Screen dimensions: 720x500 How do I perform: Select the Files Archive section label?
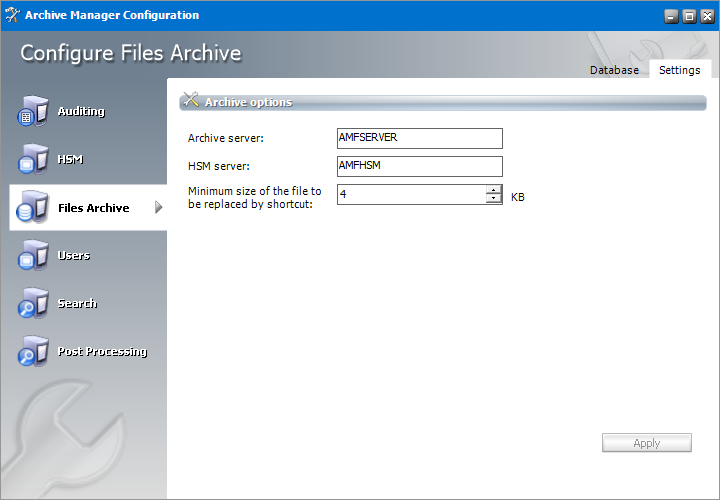point(94,208)
